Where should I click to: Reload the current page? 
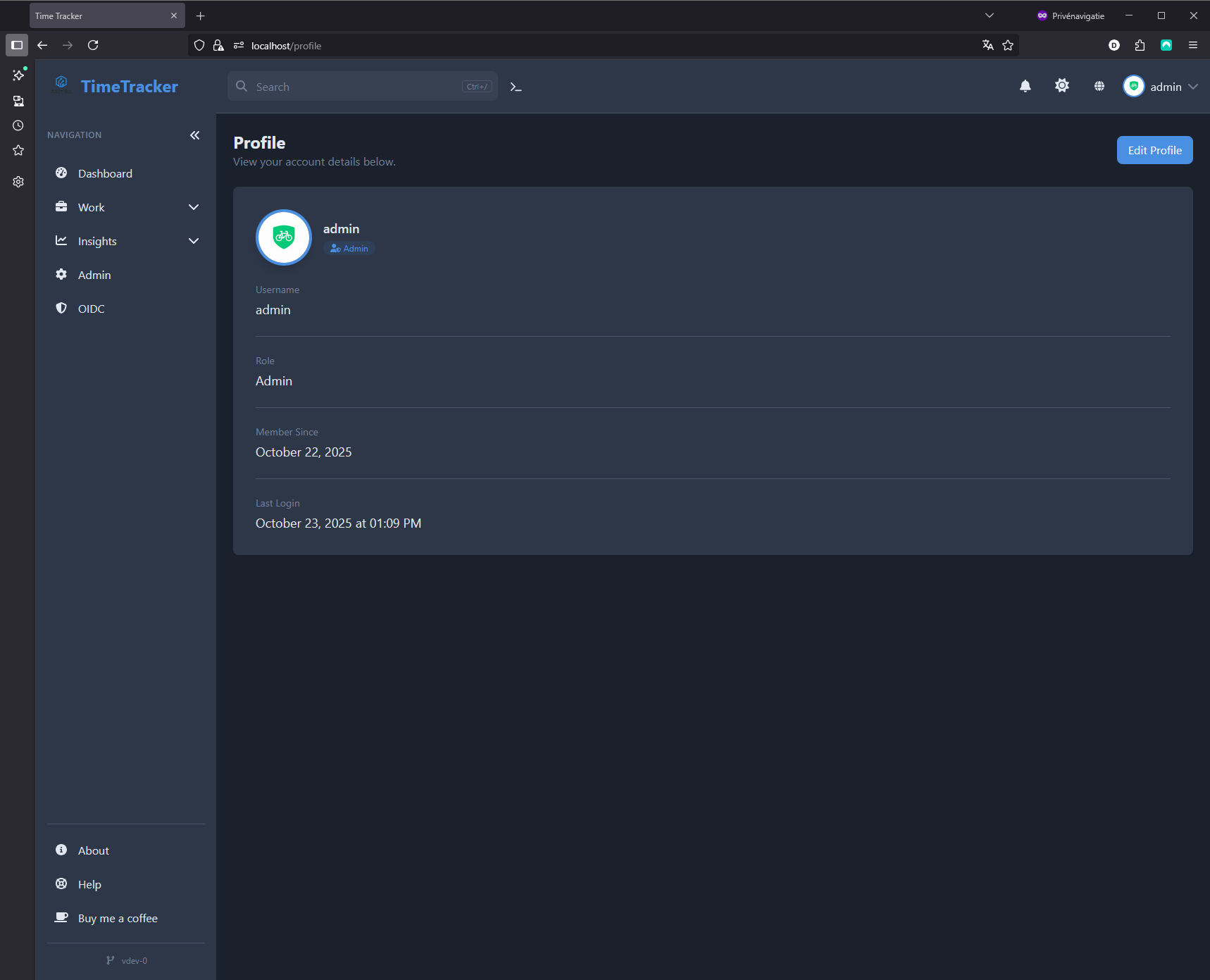(93, 45)
